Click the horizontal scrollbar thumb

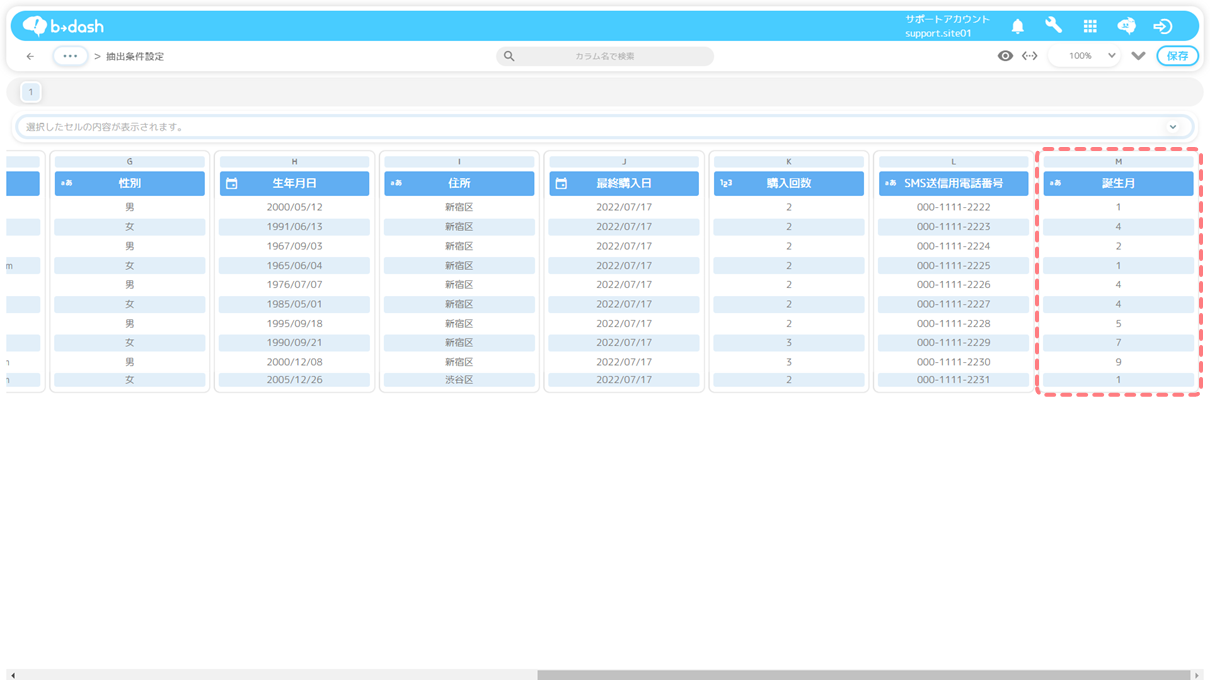(x=864, y=675)
